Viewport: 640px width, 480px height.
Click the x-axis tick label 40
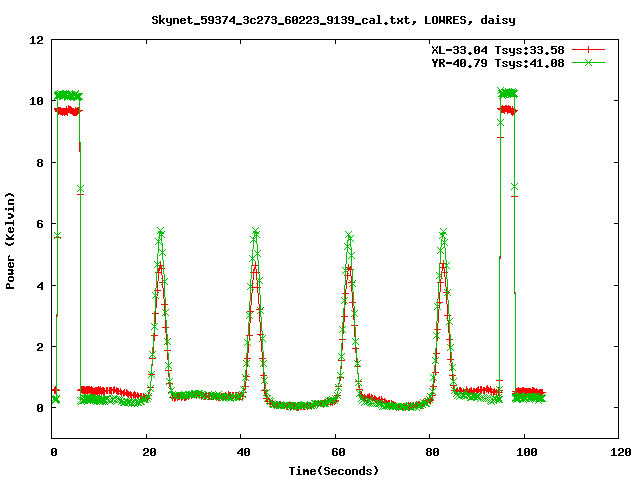click(243, 452)
